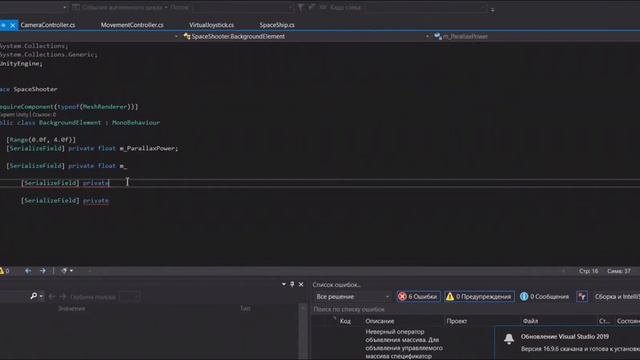Click the Range(0.0f, 4.0f) attribute line
This screenshot has height=360, width=640.
pyautogui.click(x=41, y=140)
